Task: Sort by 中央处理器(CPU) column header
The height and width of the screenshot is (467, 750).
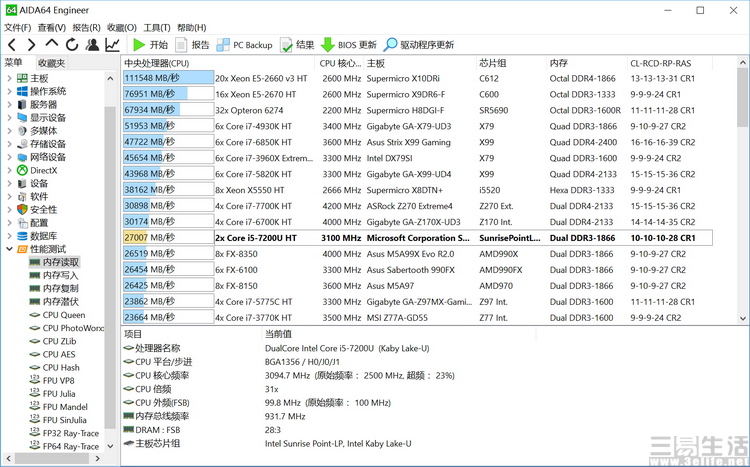Action: coord(219,63)
